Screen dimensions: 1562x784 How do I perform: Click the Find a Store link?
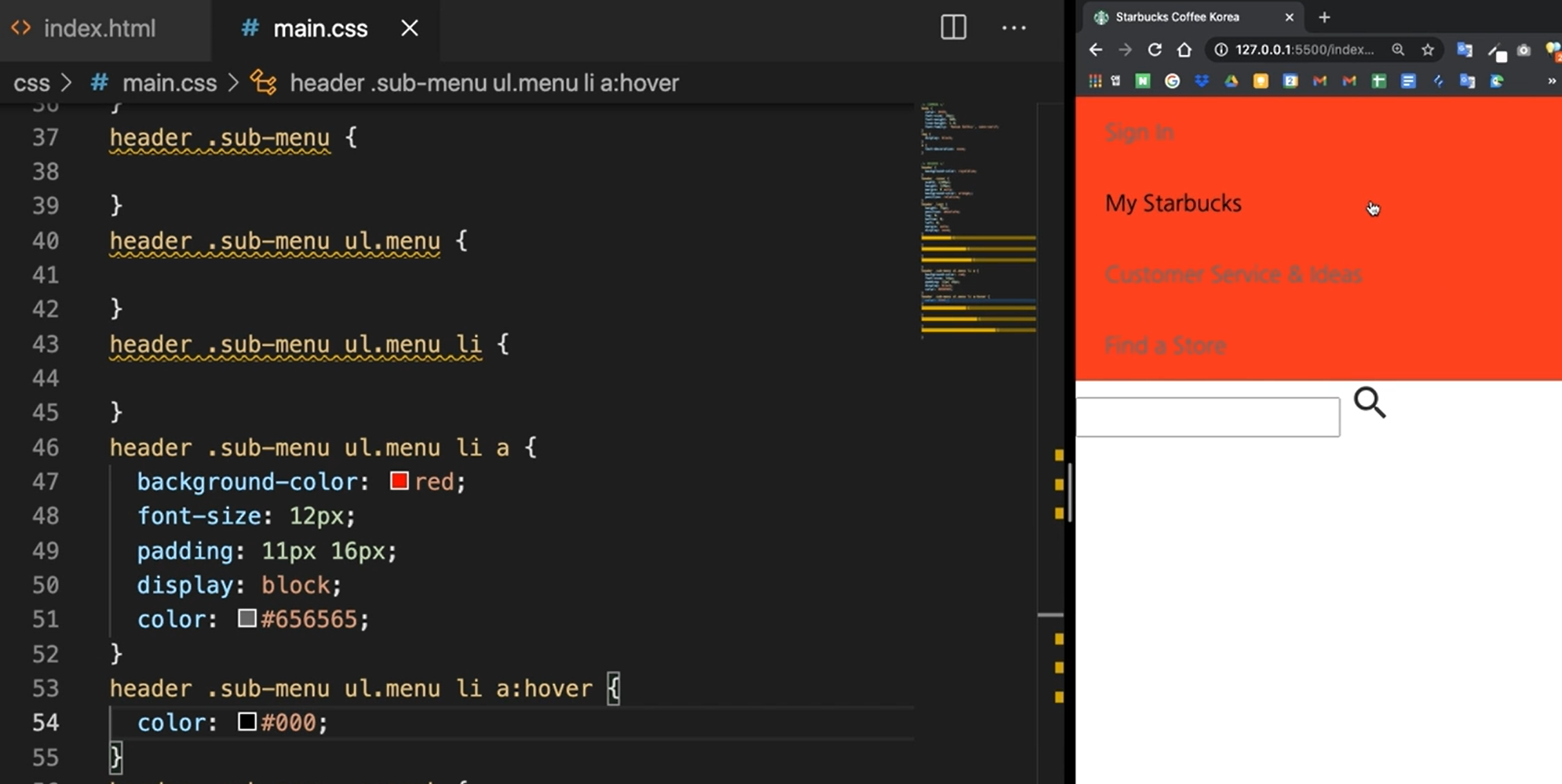(x=1165, y=345)
